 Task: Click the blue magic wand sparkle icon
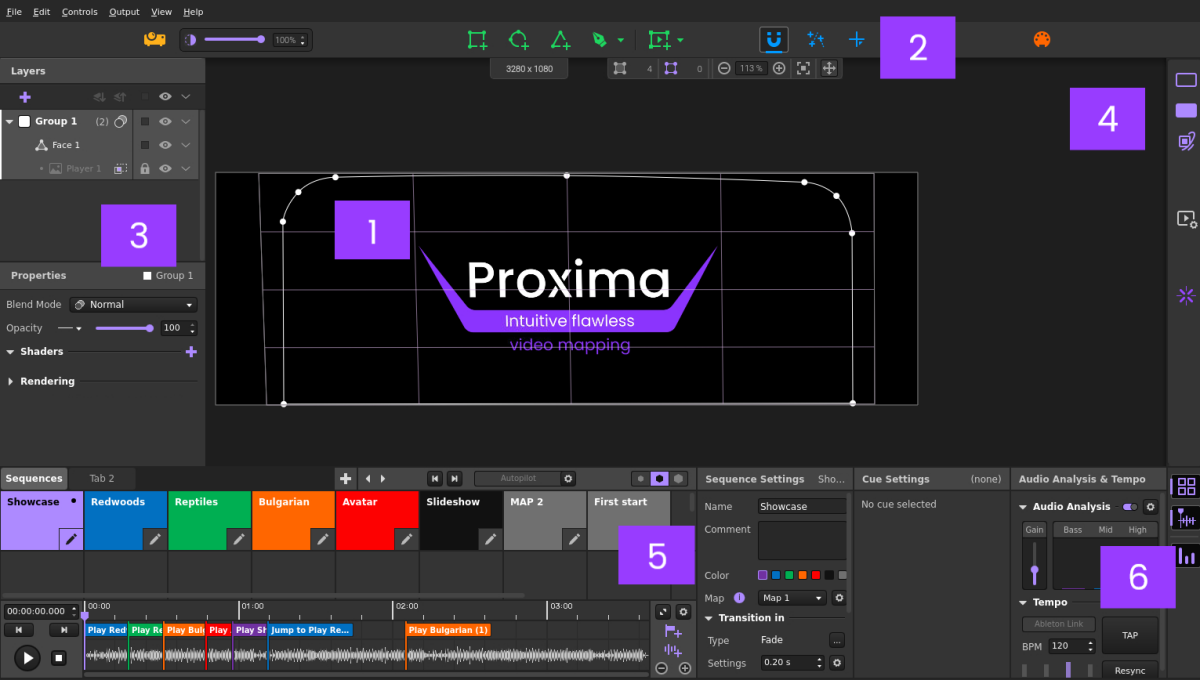coord(816,39)
